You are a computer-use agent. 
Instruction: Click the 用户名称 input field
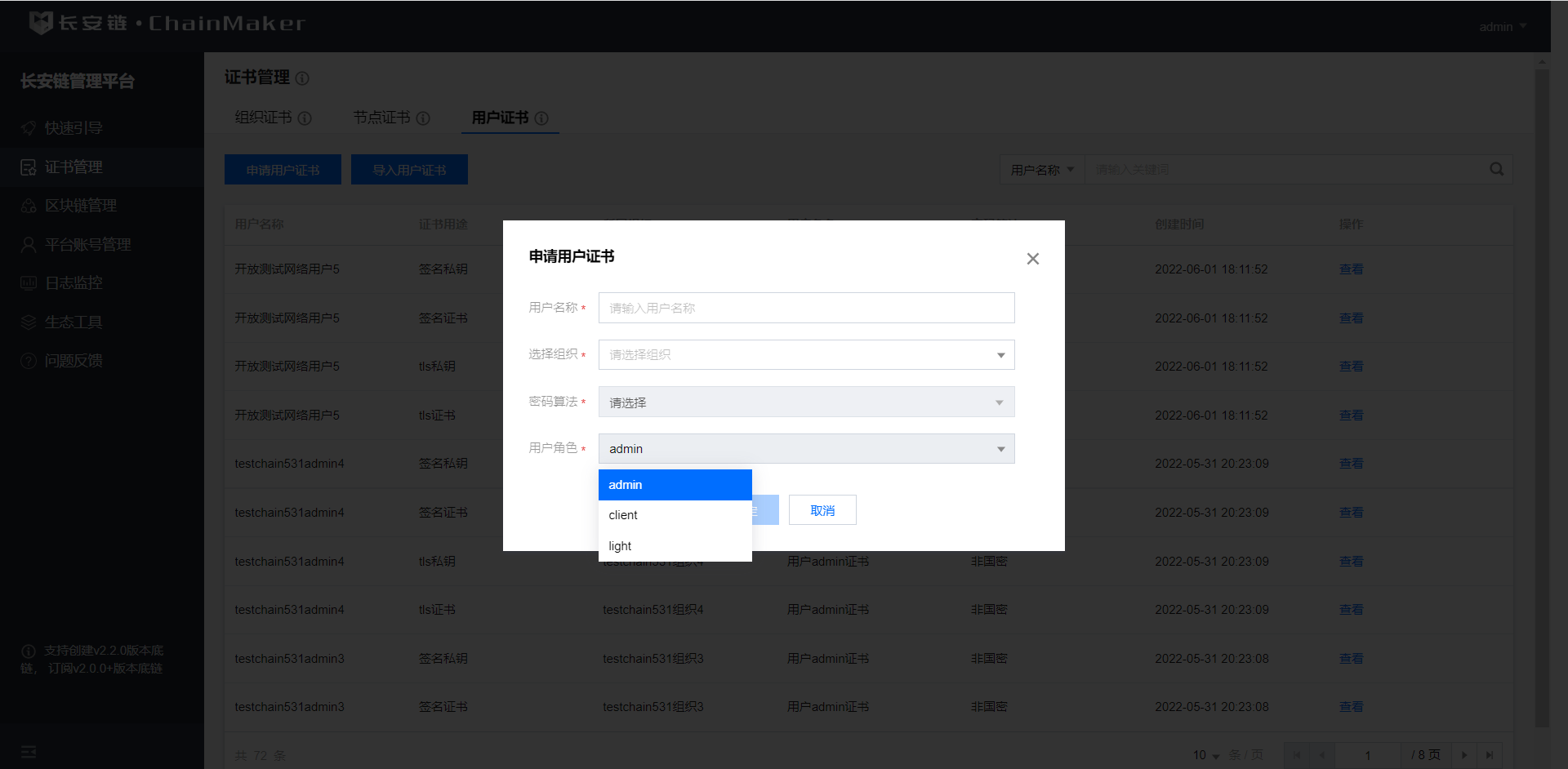point(806,308)
